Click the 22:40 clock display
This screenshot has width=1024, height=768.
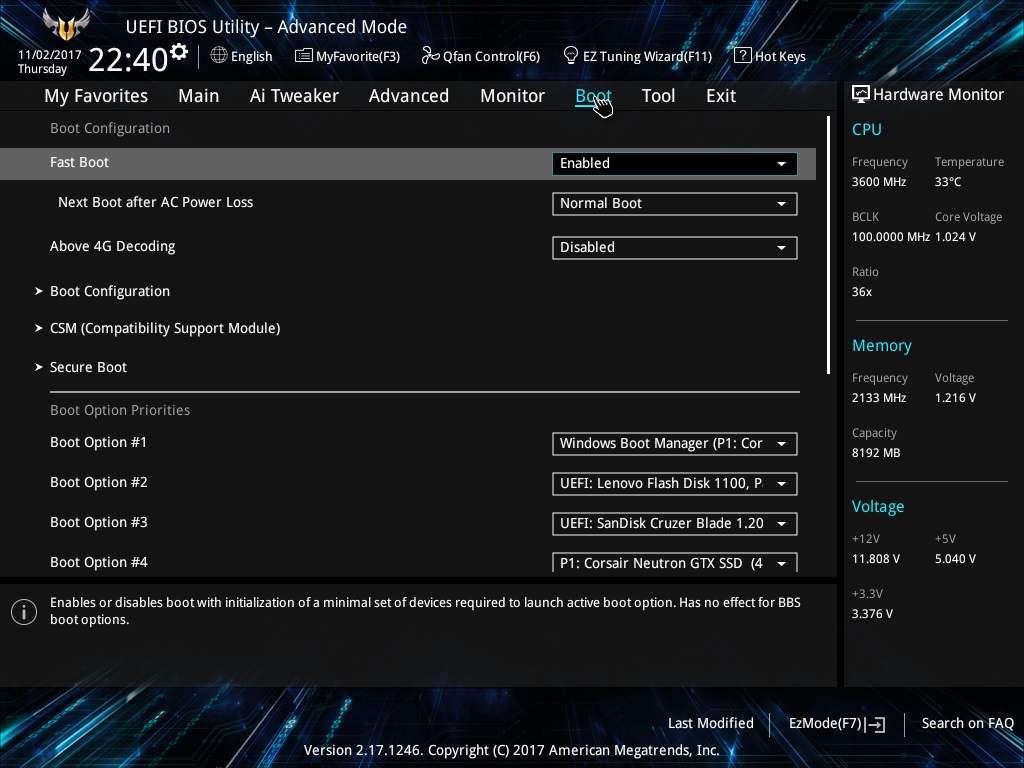pyautogui.click(x=128, y=59)
